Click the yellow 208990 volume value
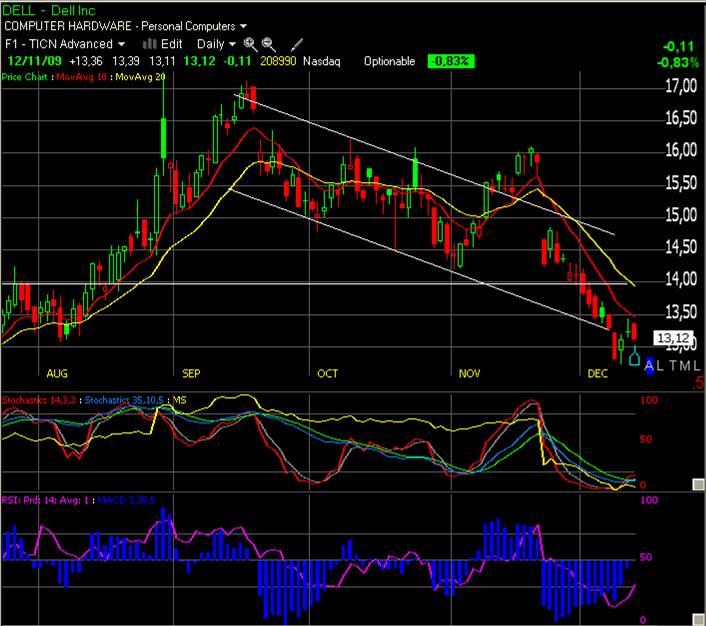The width and height of the screenshot is (706, 626). click(x=278, y=61)
